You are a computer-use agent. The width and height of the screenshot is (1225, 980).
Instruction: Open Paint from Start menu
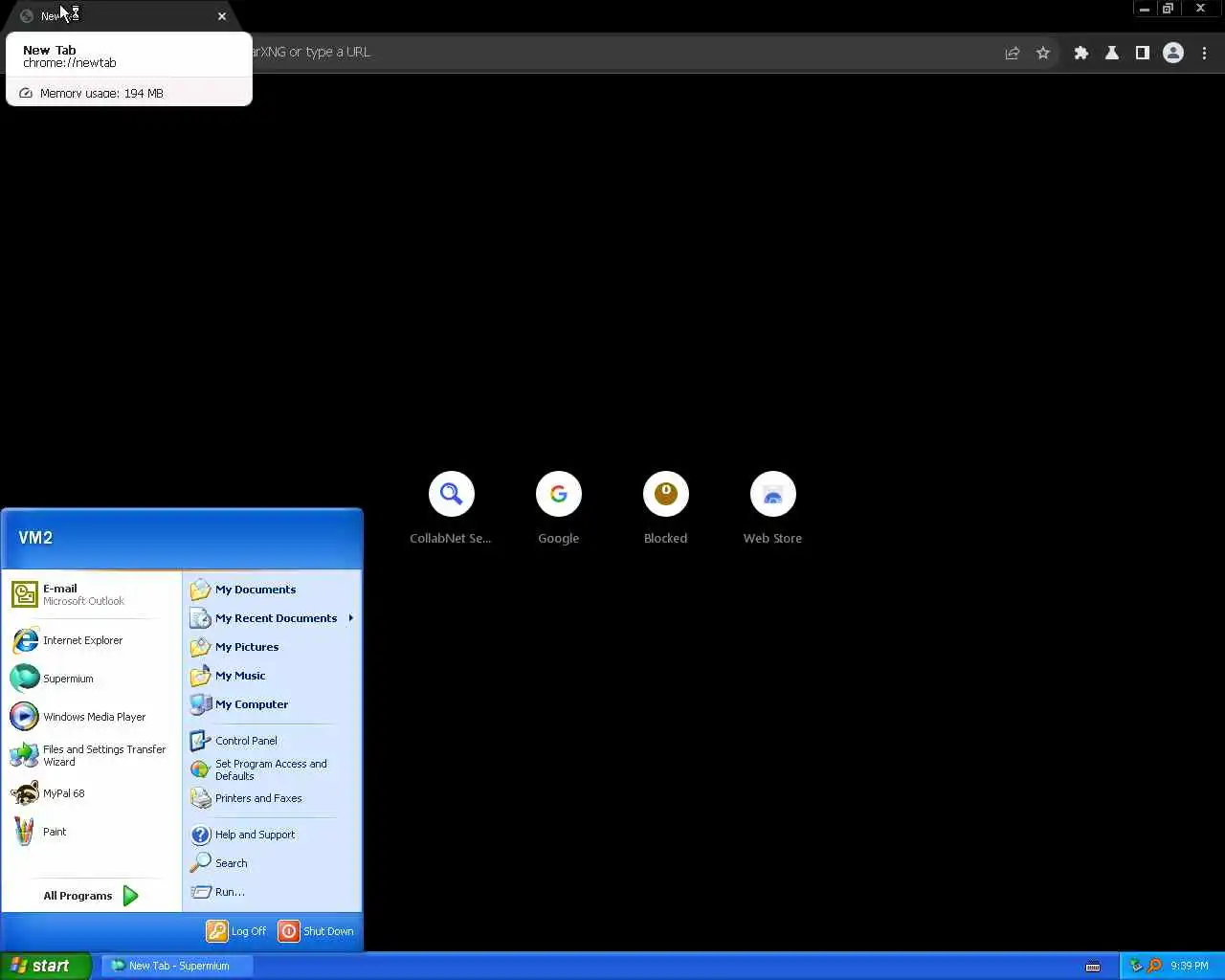(92, 832)
